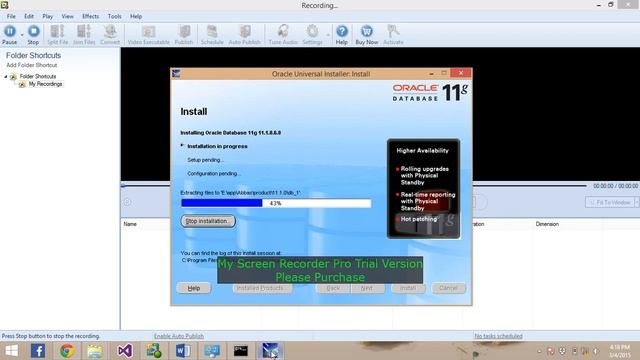Open the Tools menu
Viewport: 640px width, 360px height.
(x=114, y=16)
